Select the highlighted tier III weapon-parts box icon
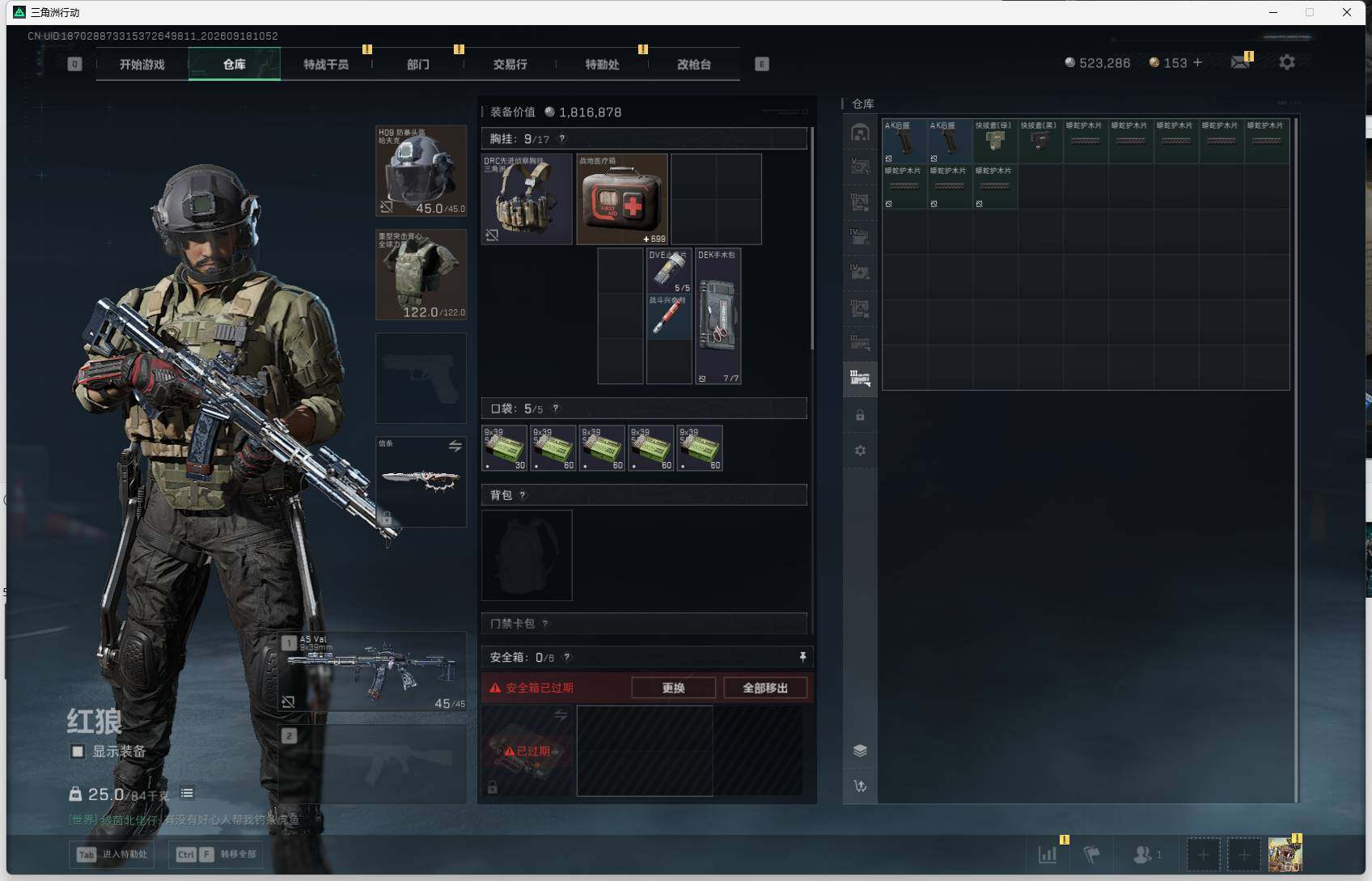The image size is (1372, 881). coord(860,378)
